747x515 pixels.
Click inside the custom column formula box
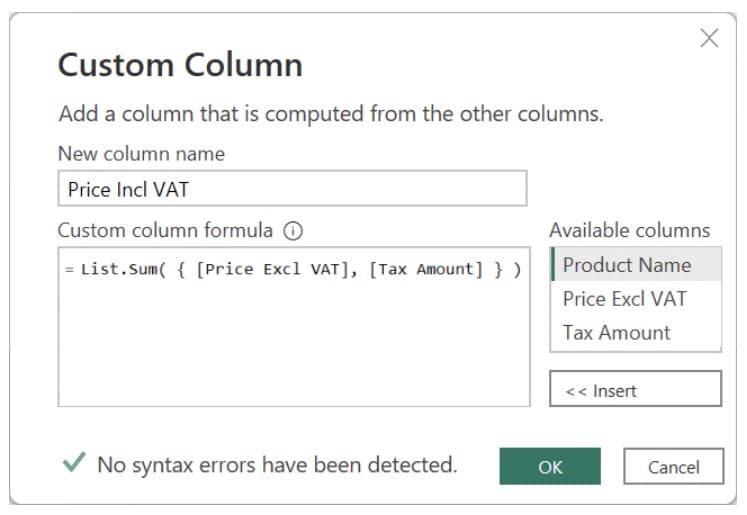294,327
